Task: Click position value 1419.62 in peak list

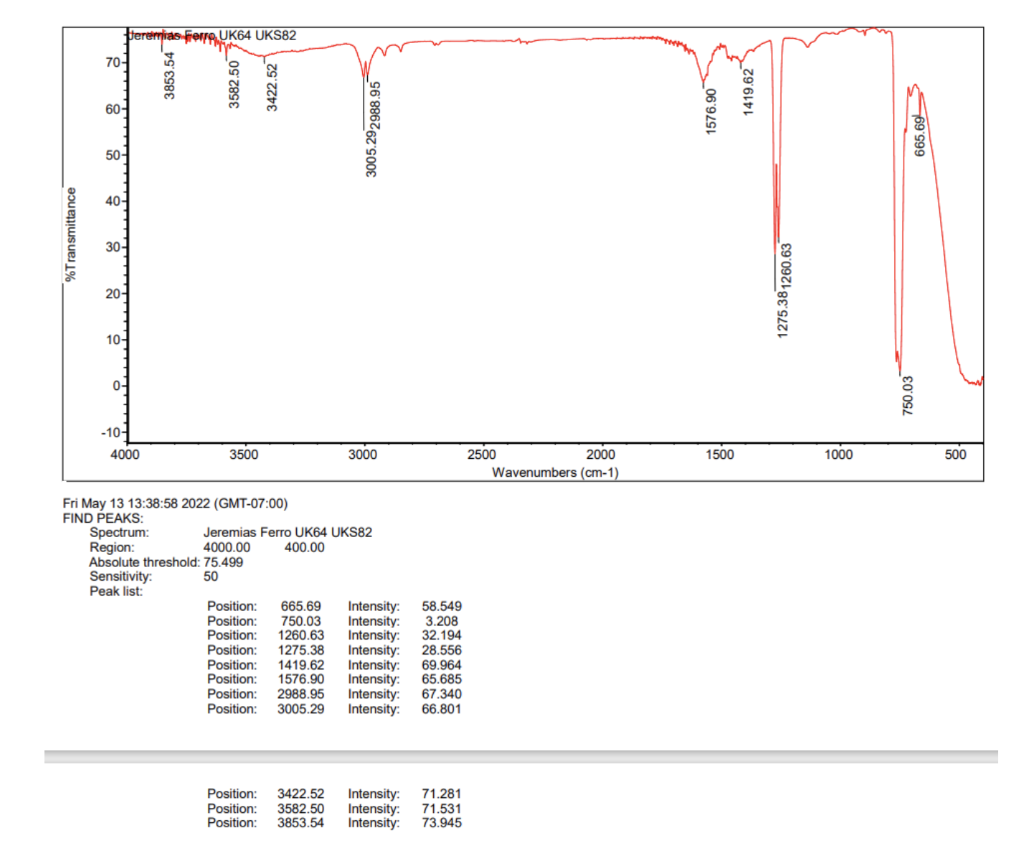Action: pos(301,665)
